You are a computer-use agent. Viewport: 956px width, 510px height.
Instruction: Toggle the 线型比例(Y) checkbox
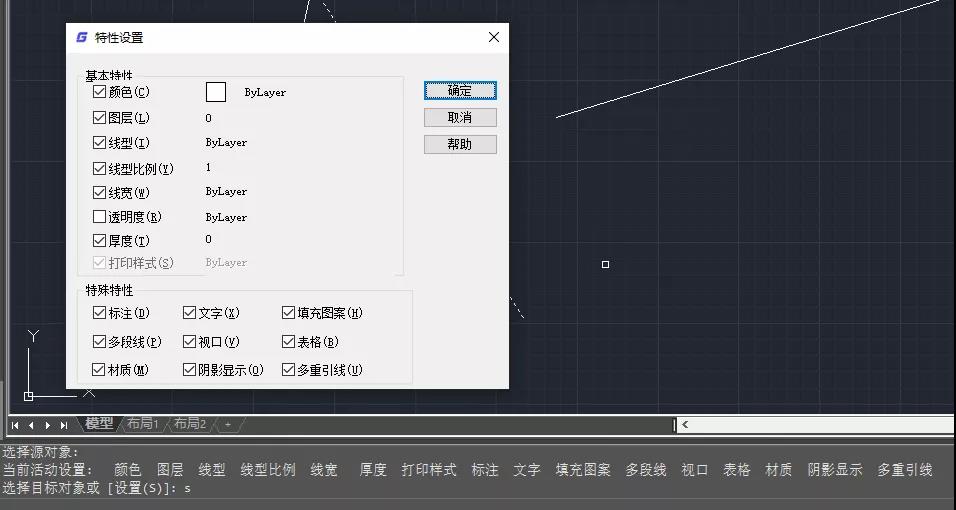[99, 168]
